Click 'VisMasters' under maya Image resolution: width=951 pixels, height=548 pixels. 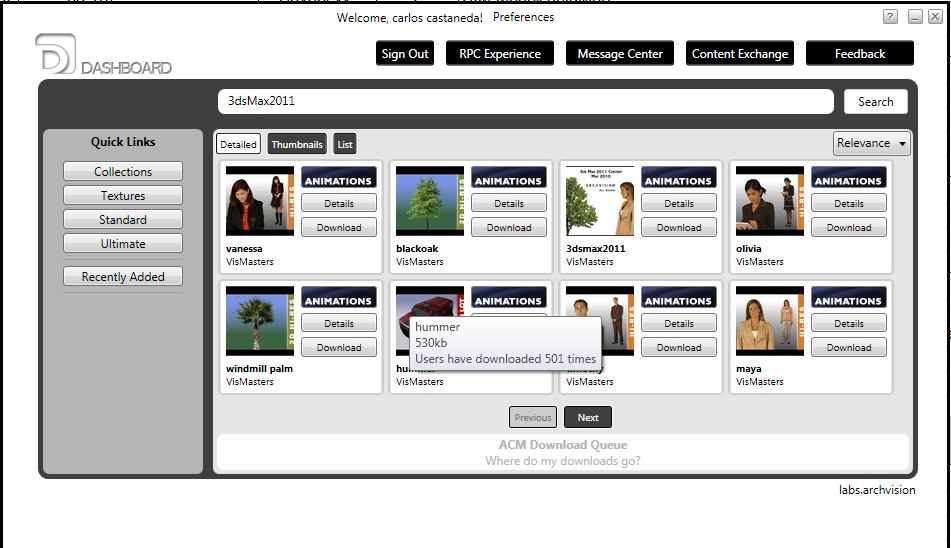759,382
